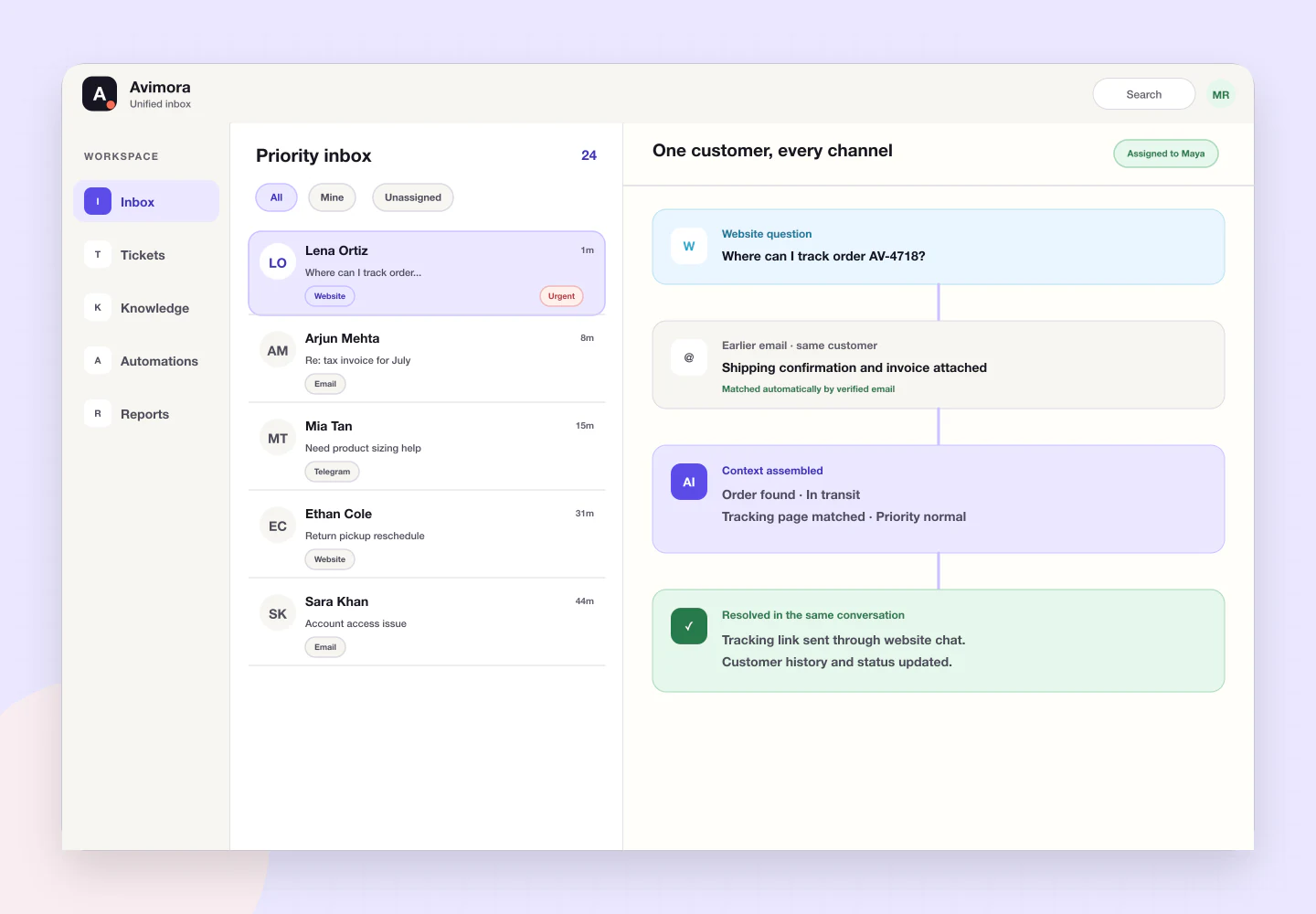The height and width of the screenshot is (914, 1316).
Task: Click the Tickets T icon
Action: point(98,254)
